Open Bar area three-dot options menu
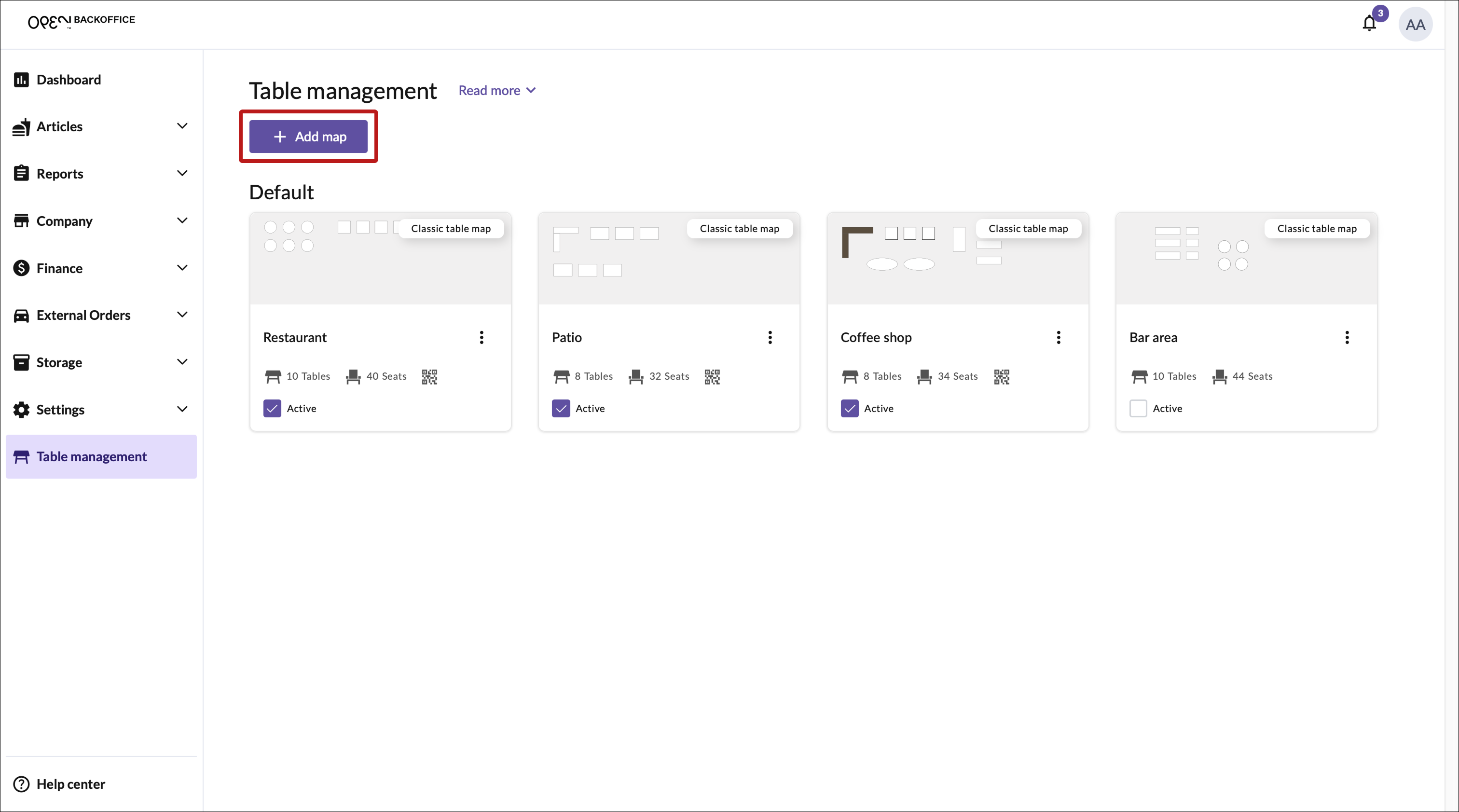This screenshot has width=1459, height=812. [x=1347, y=337]
